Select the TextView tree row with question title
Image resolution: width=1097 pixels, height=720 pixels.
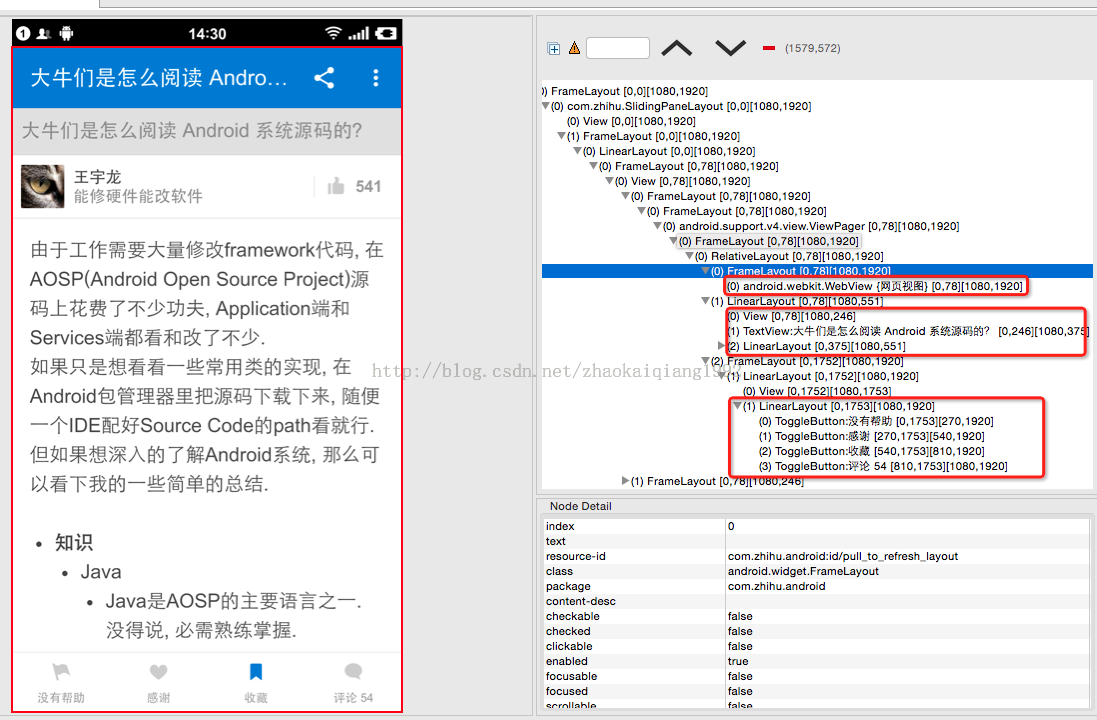pyautogui.click(x=908, y=331)
